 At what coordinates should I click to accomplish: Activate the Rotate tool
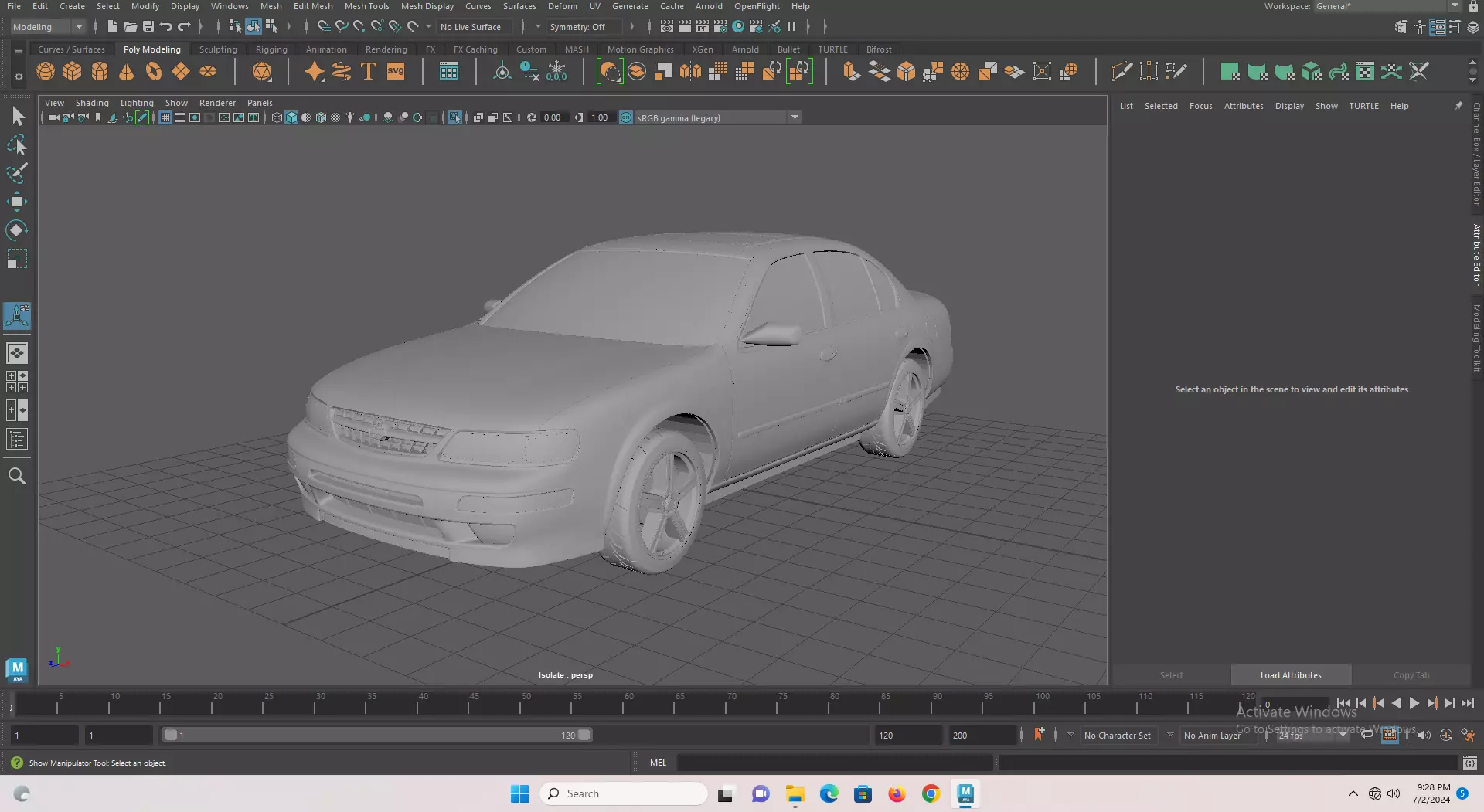[x=17, y=230]
